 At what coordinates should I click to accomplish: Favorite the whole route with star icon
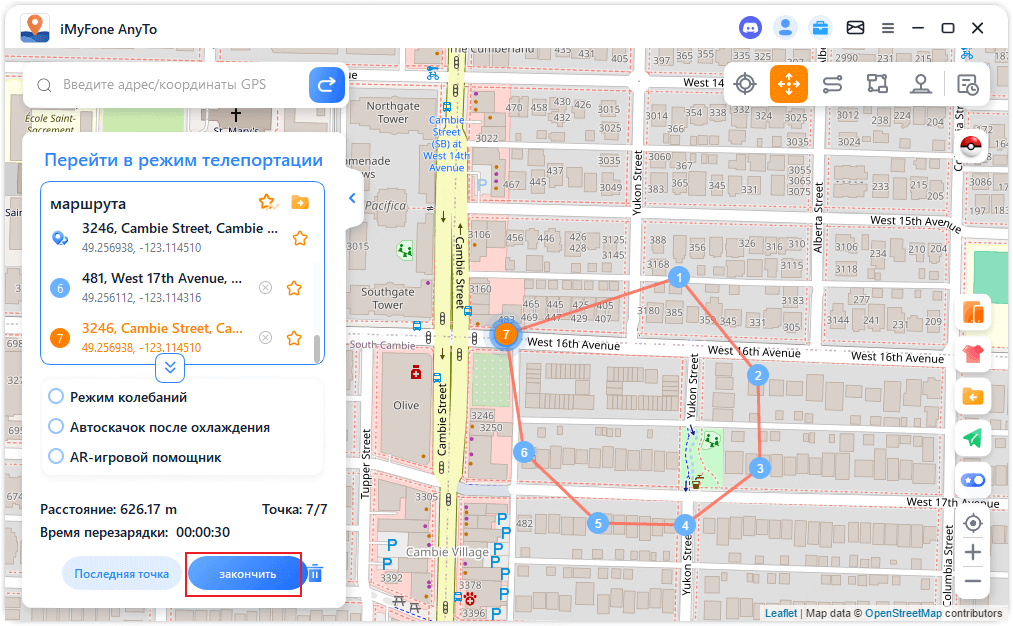click(x=267, y=202)
